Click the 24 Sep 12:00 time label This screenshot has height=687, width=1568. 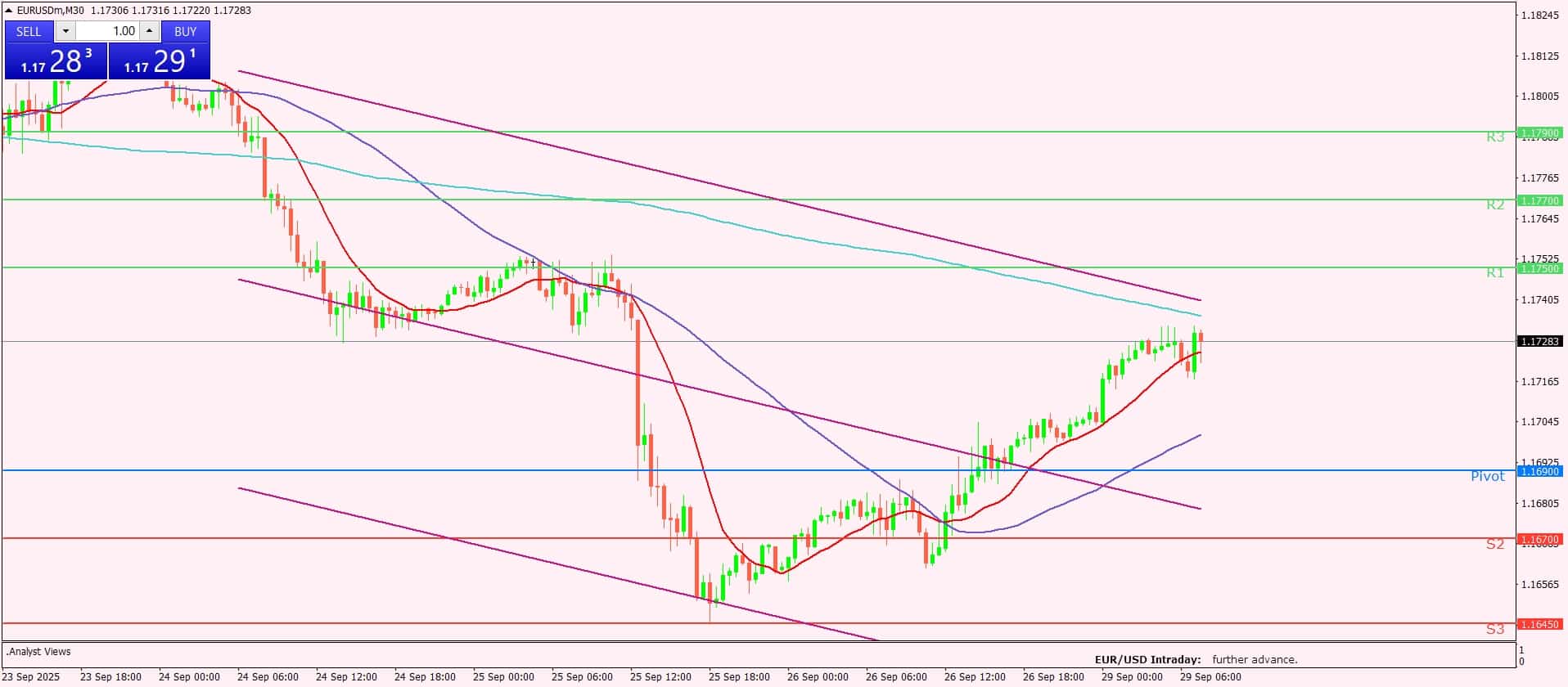346,677
